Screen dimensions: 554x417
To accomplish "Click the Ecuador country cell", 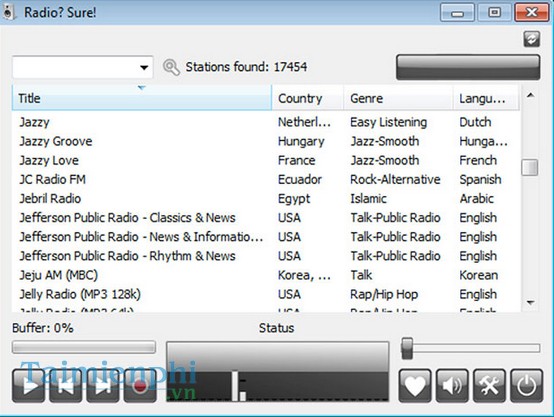I will pos(300,180).
